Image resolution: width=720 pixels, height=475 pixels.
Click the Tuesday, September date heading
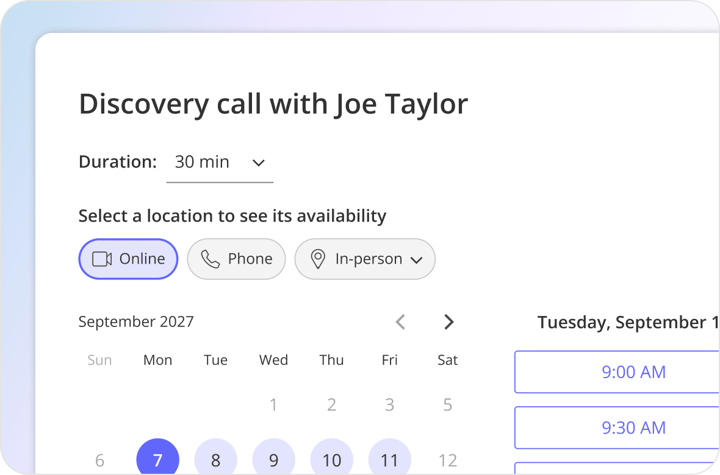(x=628, y=322)
